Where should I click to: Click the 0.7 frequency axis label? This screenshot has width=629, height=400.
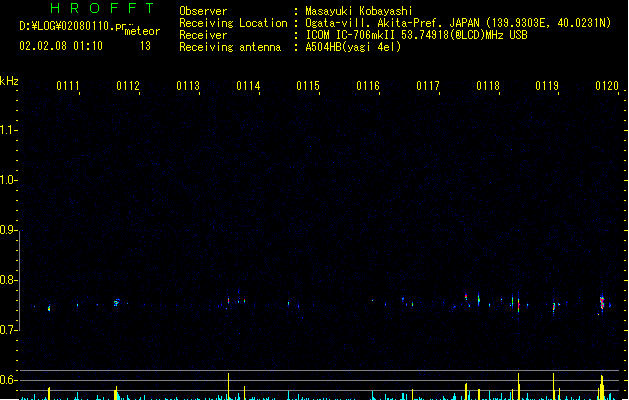click(x=7, y=330)
